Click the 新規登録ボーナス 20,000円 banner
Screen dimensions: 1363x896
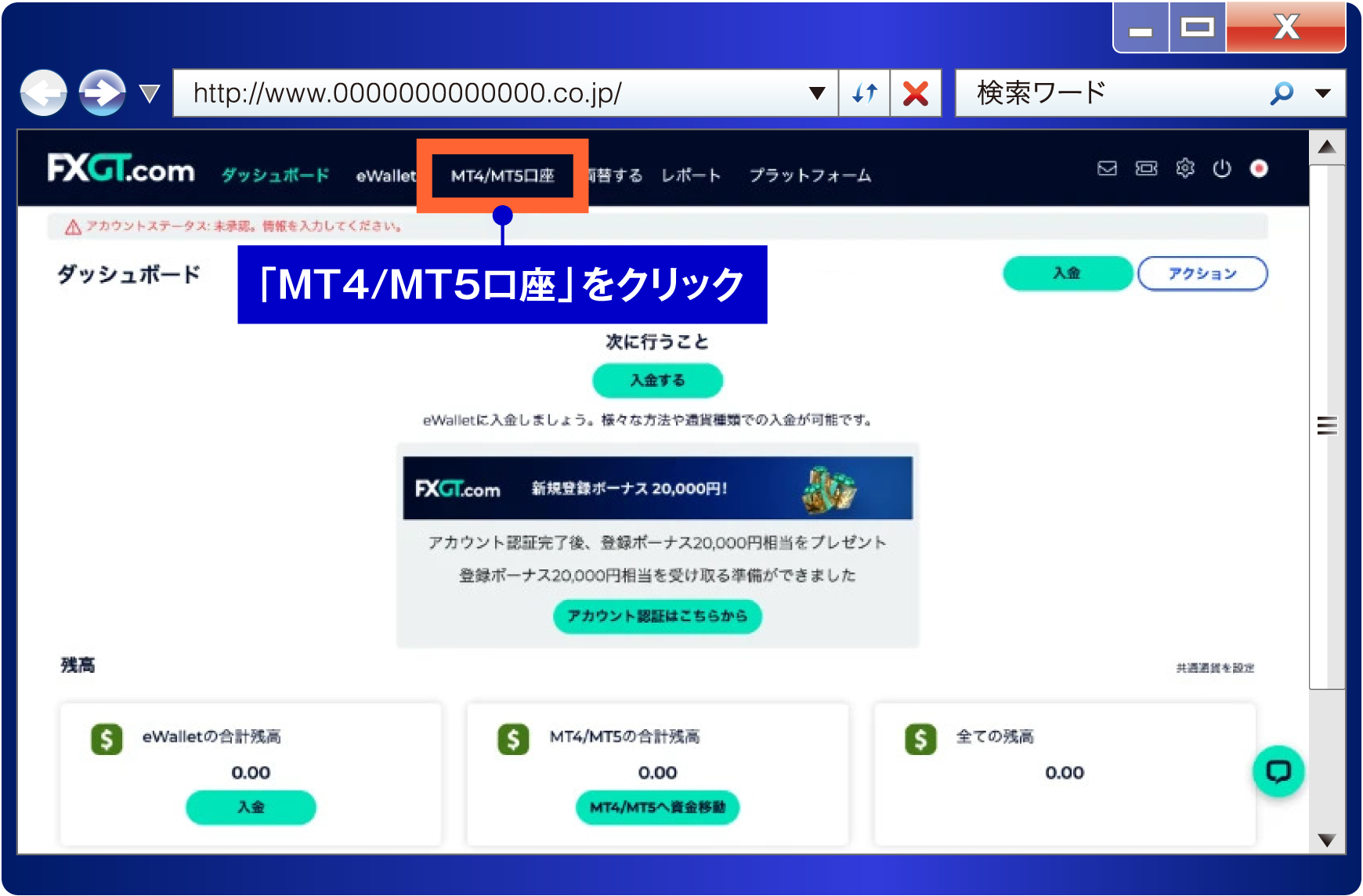coord(658,488)
